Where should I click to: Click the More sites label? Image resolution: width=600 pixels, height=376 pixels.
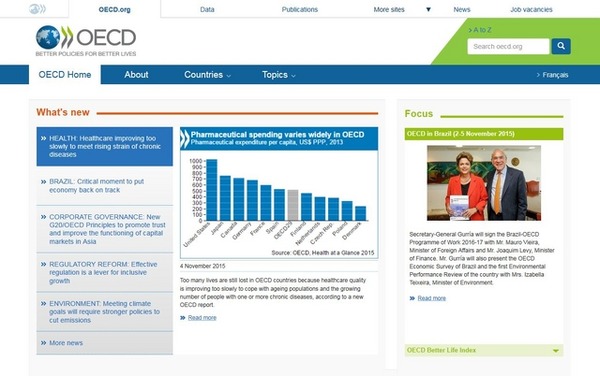point(389,10)
